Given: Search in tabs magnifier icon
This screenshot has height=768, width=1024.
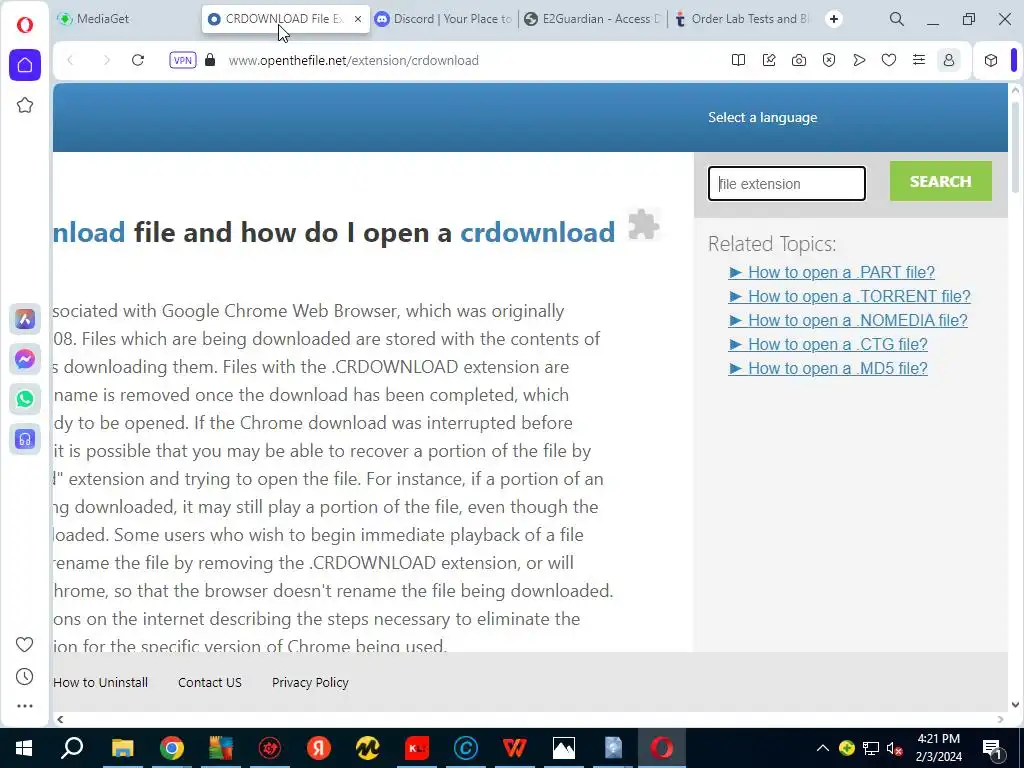Looking at the screenshot, I should click(897, 19).
